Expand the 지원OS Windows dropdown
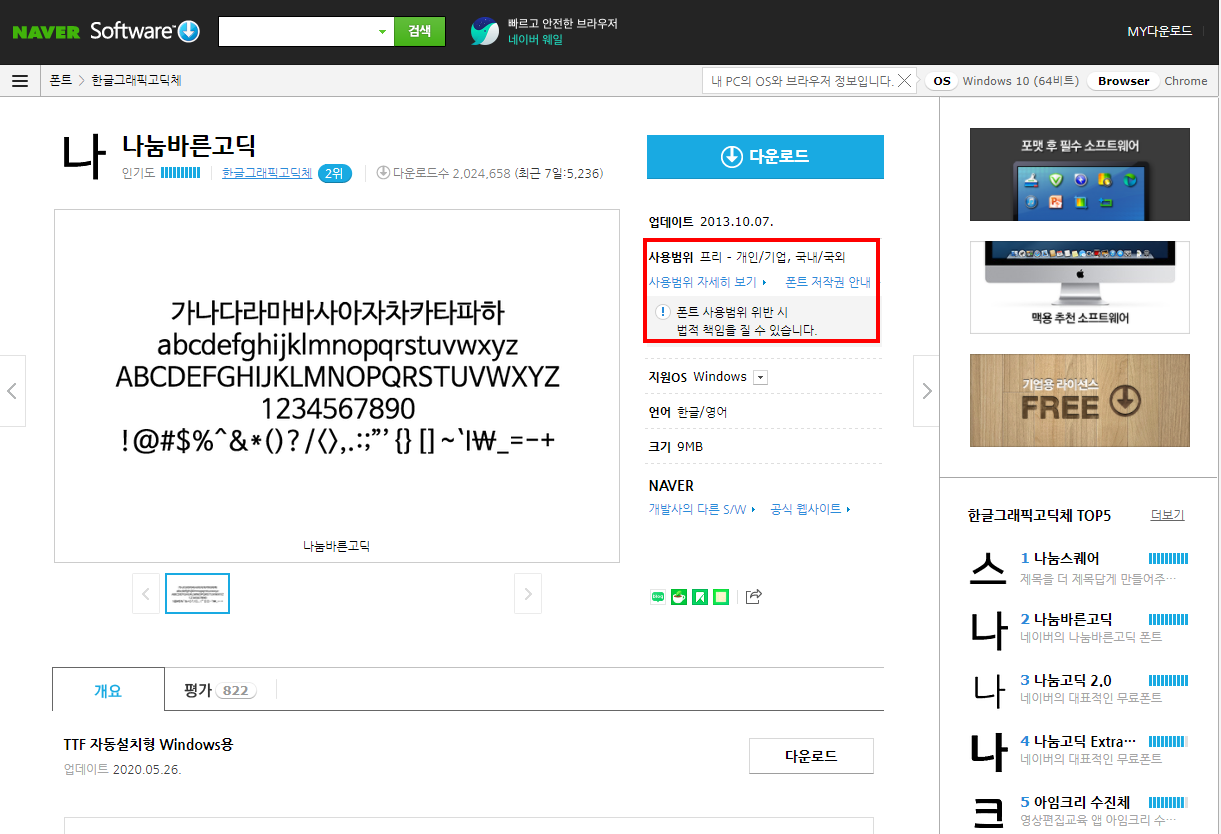 (x=760, y=377)
